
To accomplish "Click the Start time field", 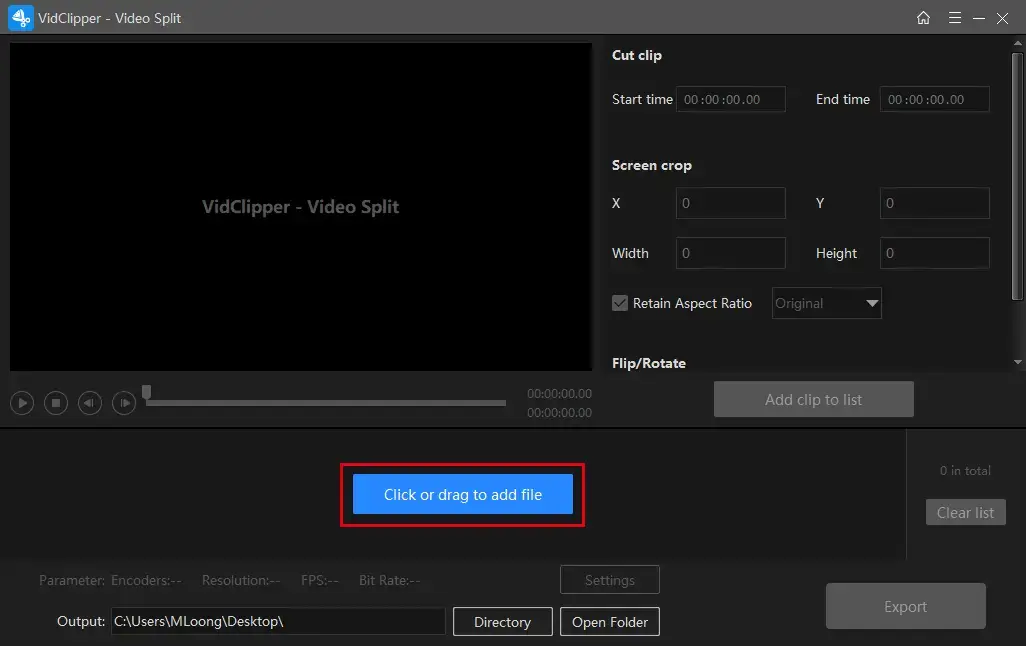I will click(730, 99).
